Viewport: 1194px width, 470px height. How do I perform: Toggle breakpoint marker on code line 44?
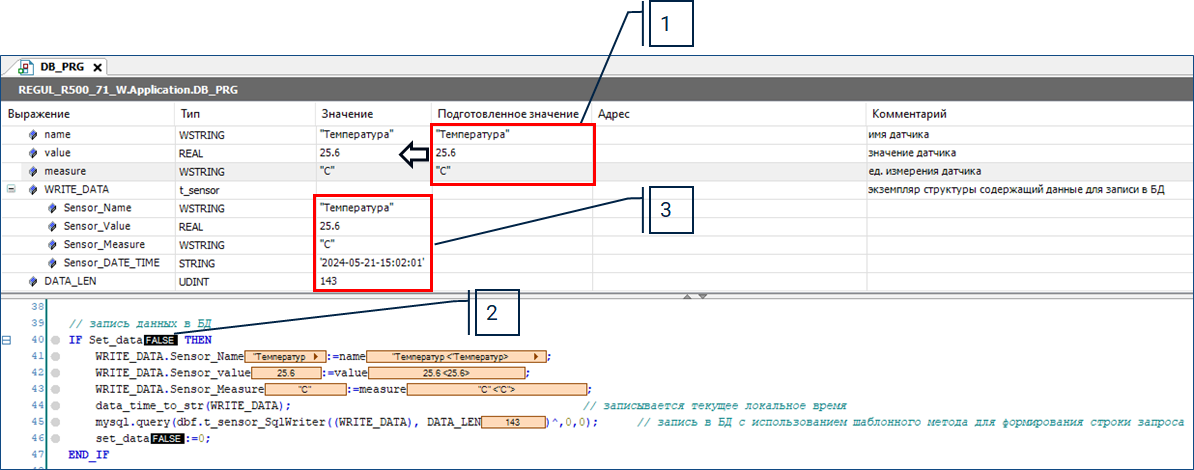[56, 406]
